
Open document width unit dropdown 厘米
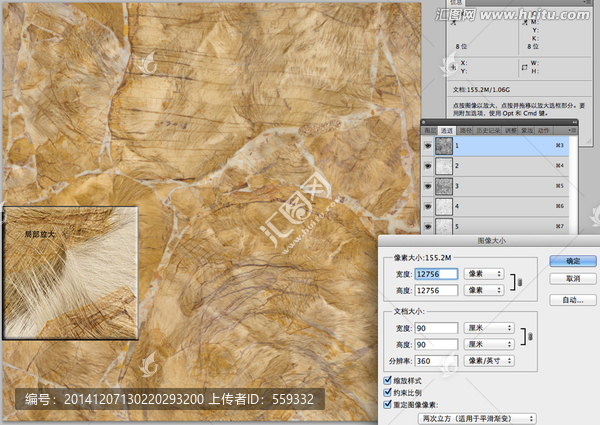pos(489,328)
